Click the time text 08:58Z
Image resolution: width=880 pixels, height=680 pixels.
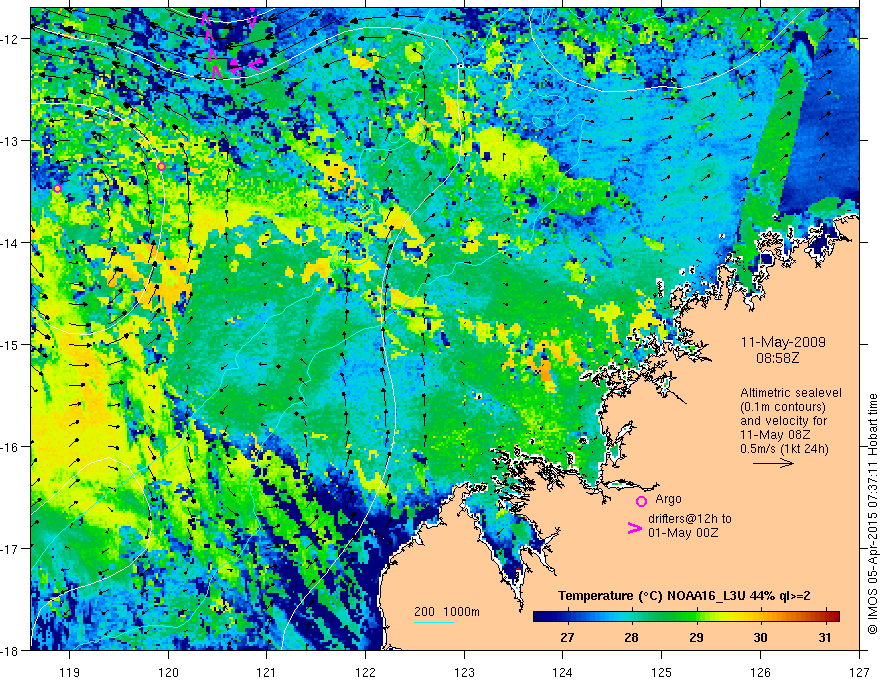tap(777, 357)
